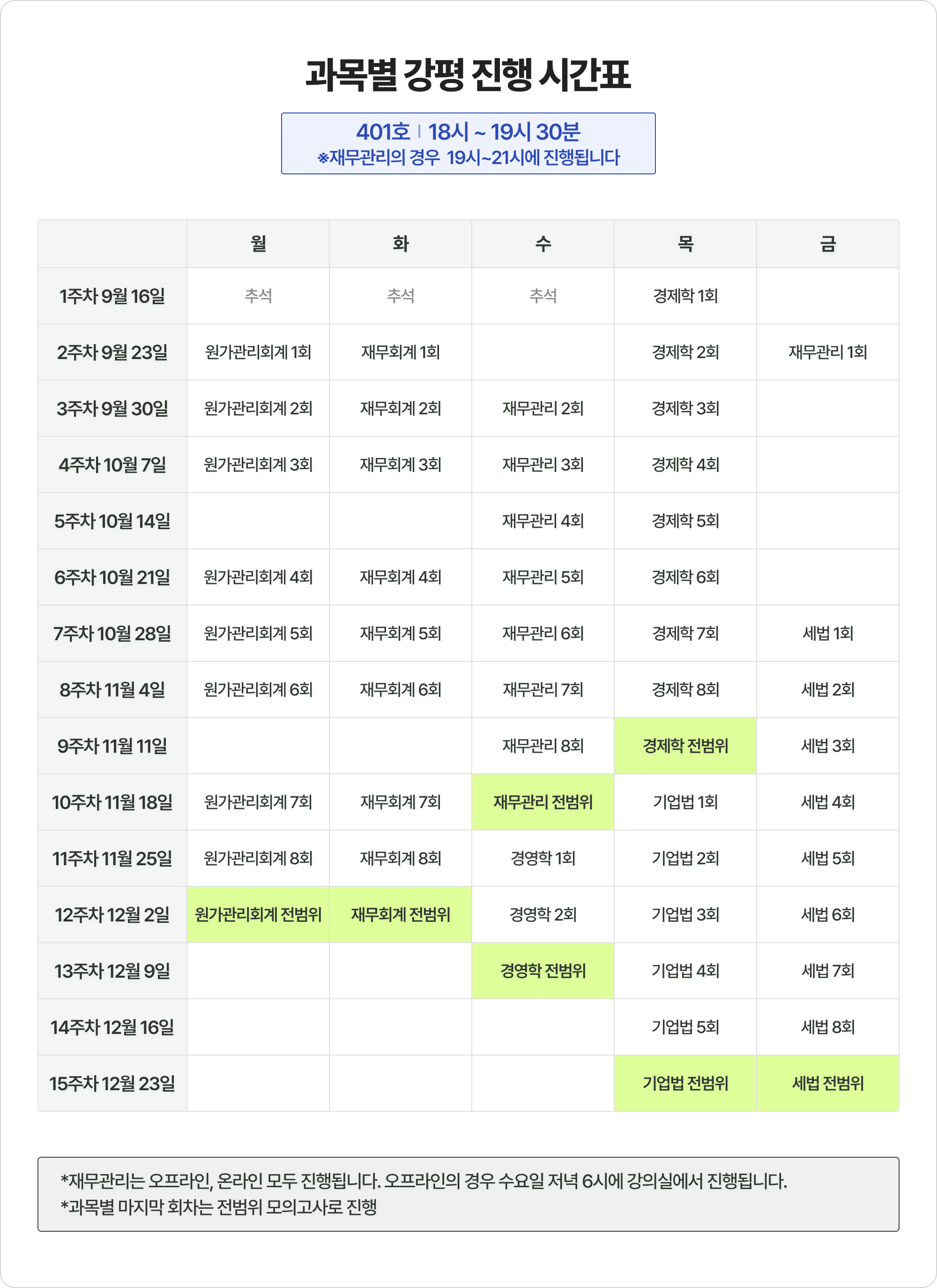Select the 원가관리회계 전범위 green cell
This screenshot has width=937, height=1288.
258,914
